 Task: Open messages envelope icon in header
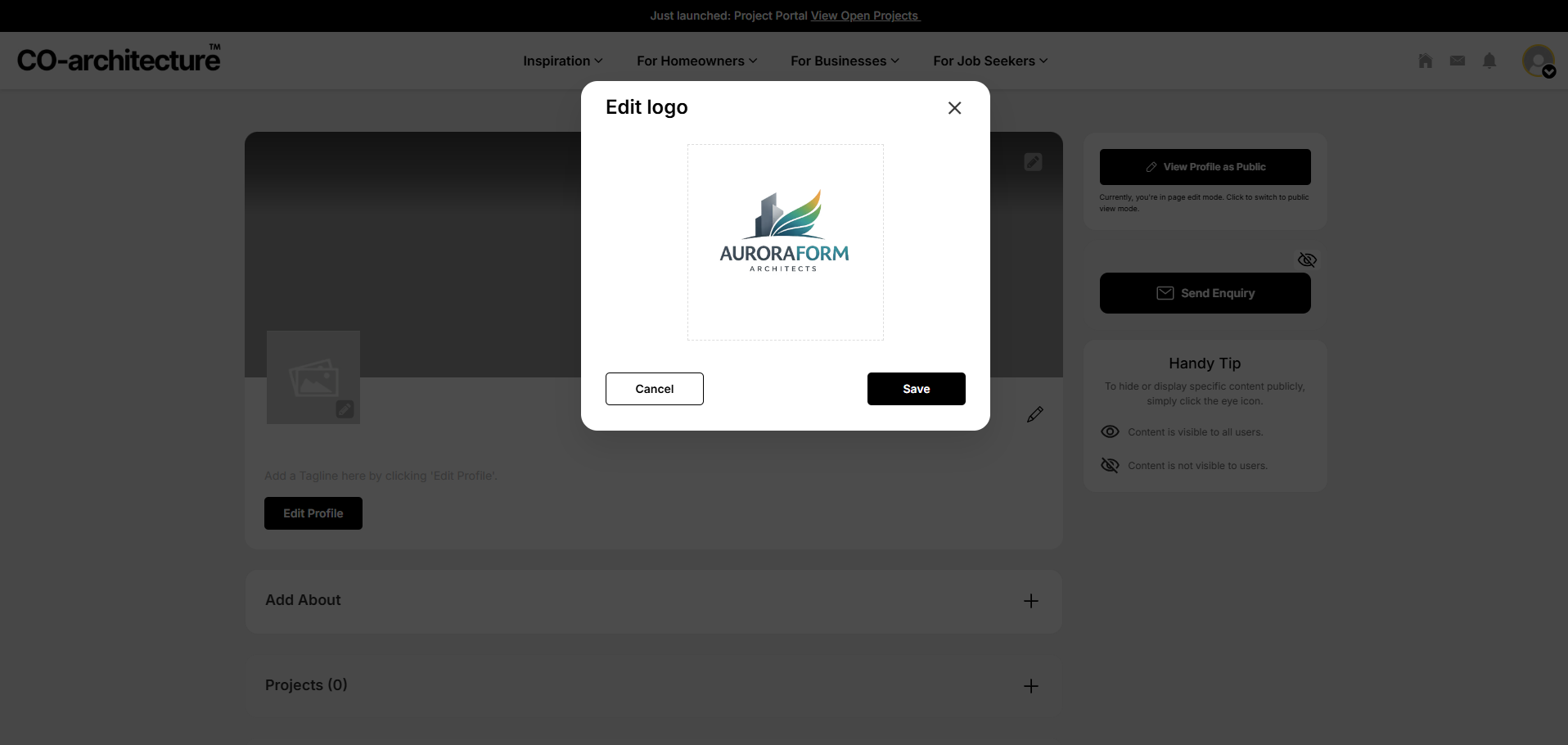1458,61
